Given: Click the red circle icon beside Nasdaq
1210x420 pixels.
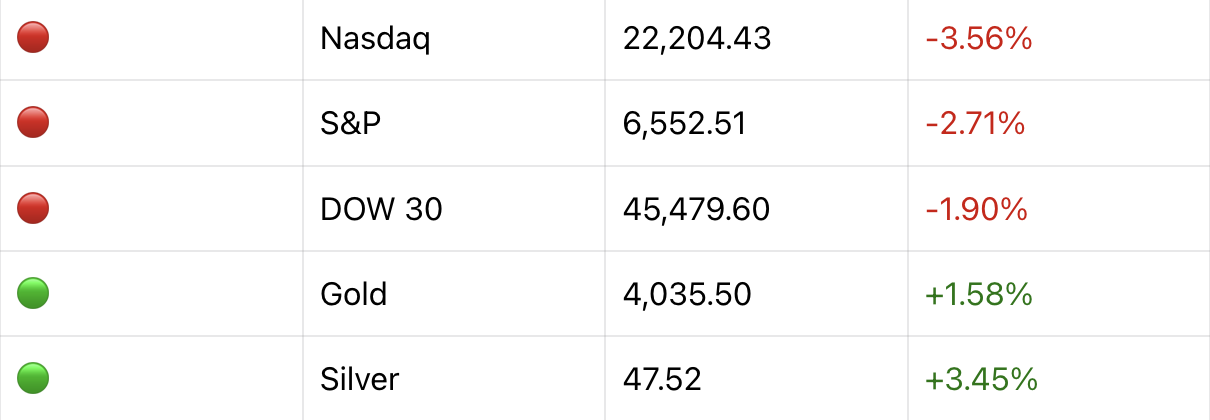Looking at the screenshot, I should coord(33,38).
